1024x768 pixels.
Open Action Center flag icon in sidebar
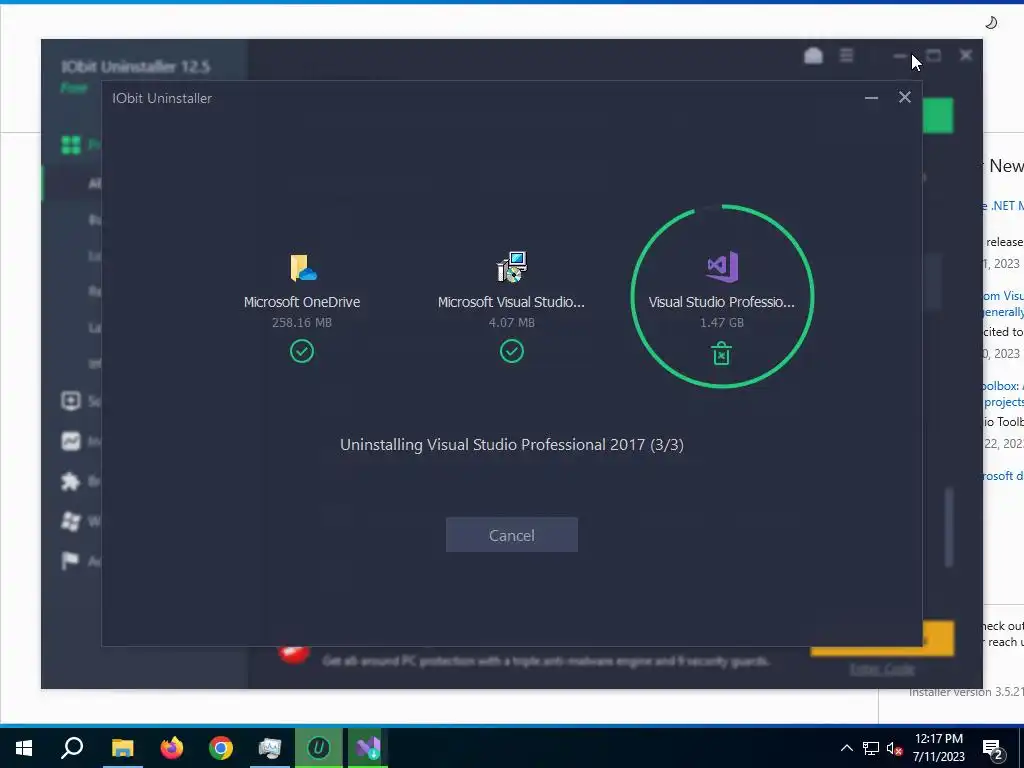71,560
